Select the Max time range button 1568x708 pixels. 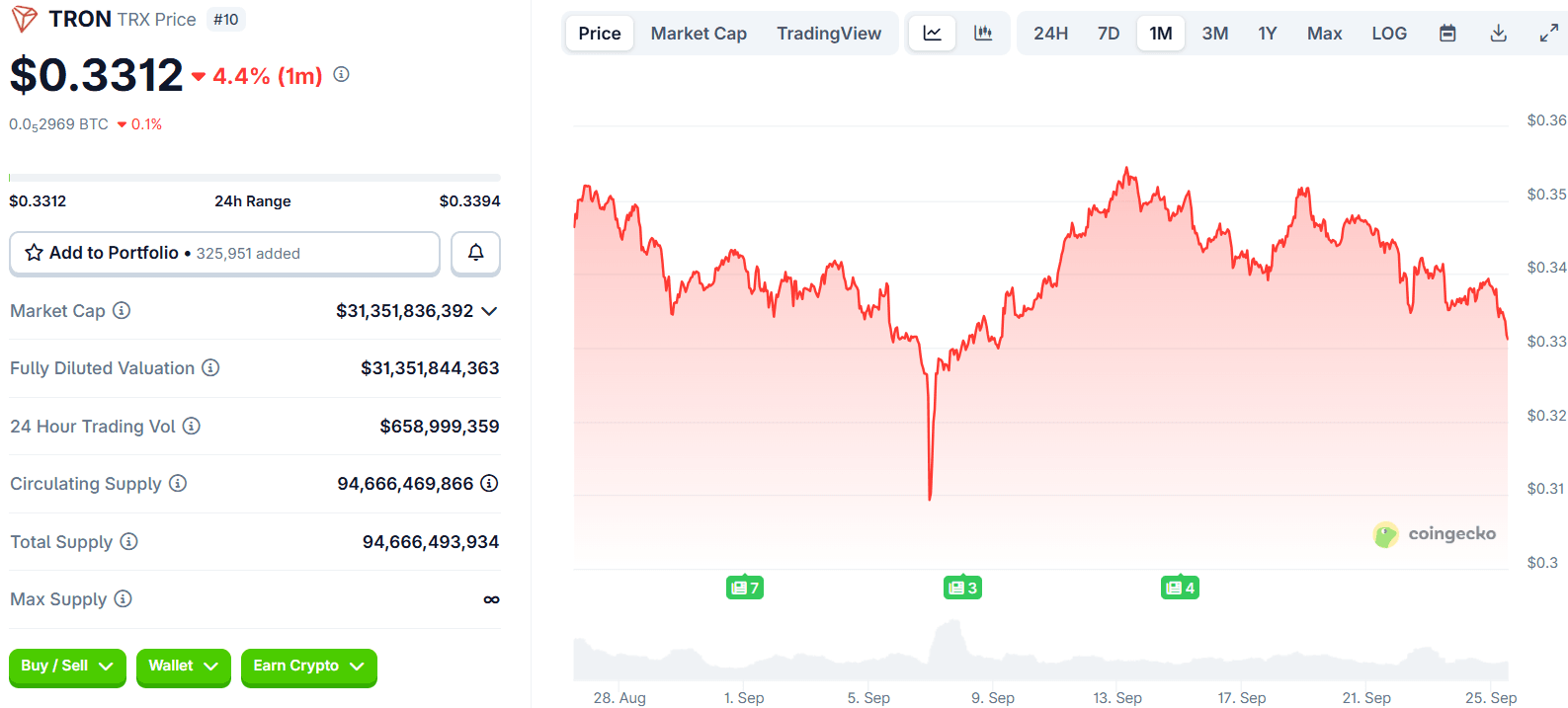[1324, 34]
